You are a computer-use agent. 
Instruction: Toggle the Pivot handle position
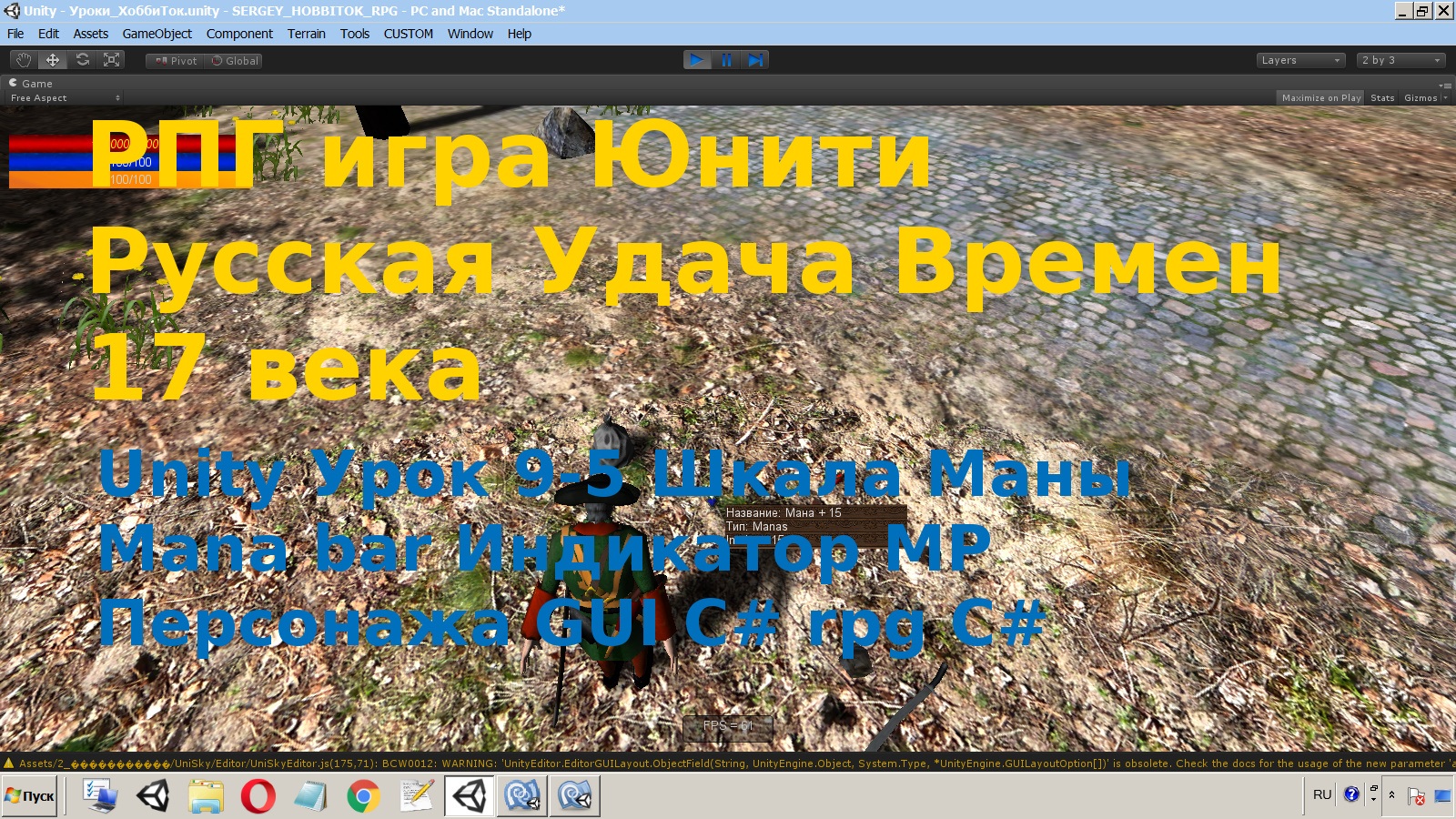point(176,61)
